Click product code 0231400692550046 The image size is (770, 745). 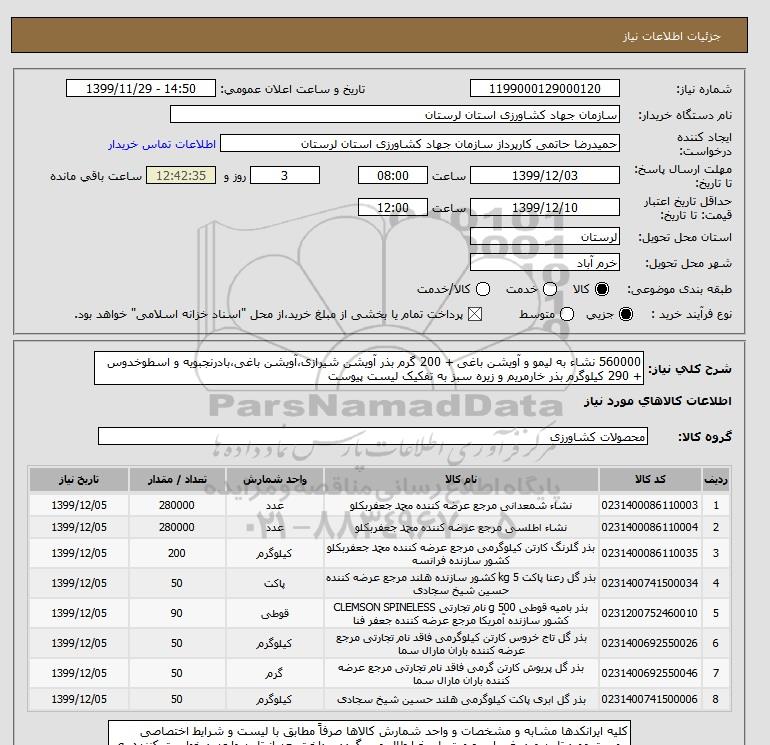(649, 673)
